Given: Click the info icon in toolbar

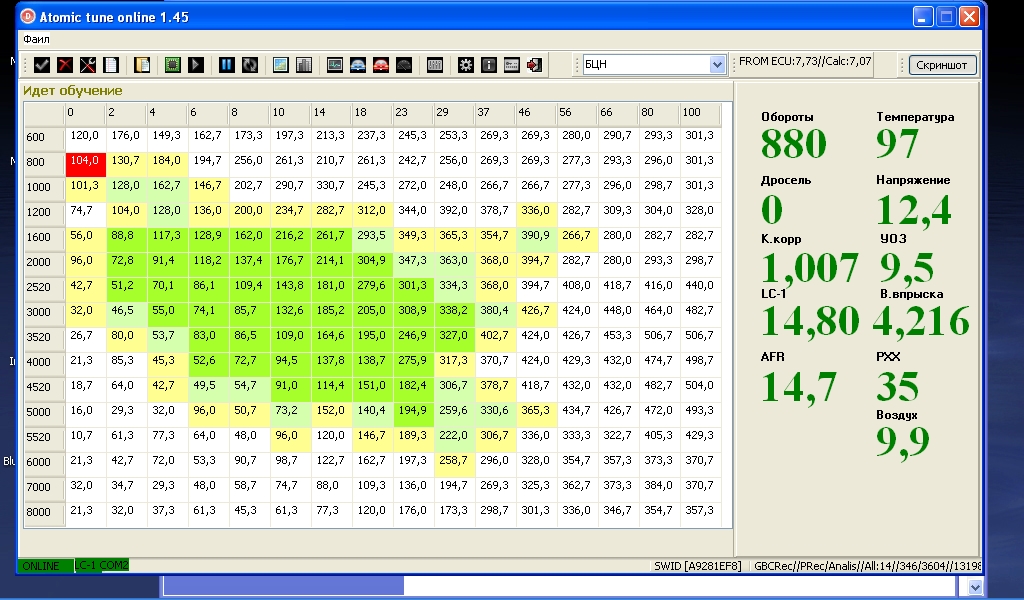Looking at the screenshot, I should point(488,65).
